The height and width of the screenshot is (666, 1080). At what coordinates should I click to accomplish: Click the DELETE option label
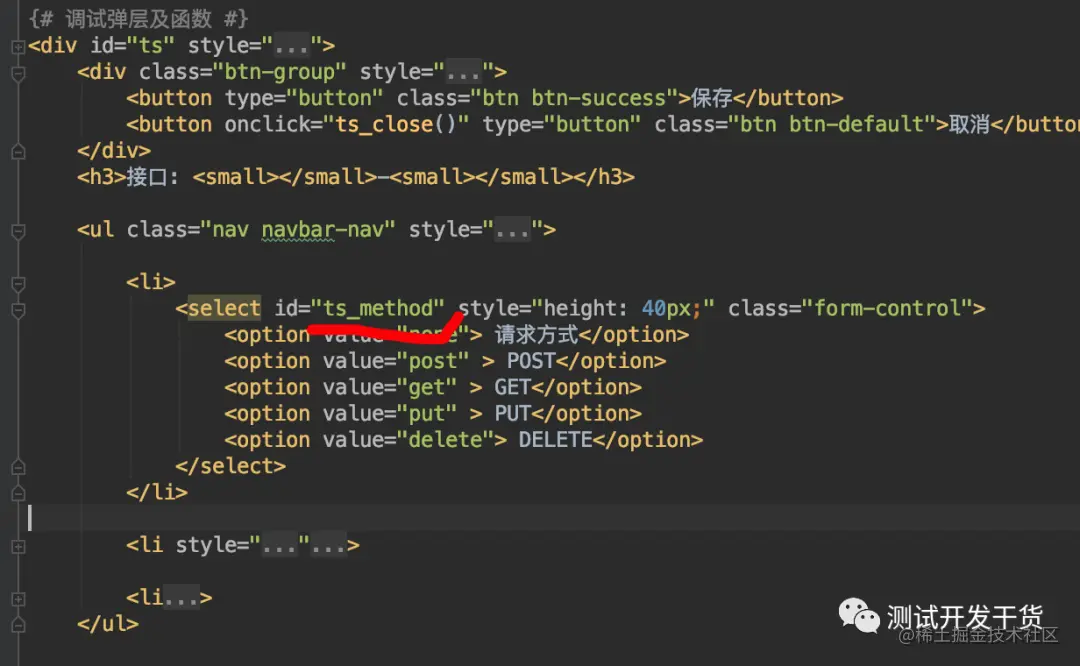pos(555,439)
